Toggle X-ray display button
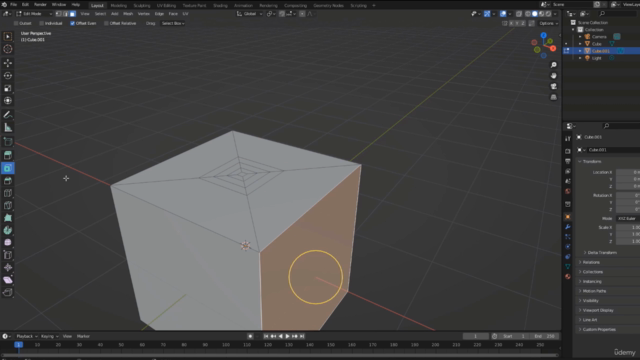Image resolution: width=640 pixels, height=360 pixels. tap(519, 14)
